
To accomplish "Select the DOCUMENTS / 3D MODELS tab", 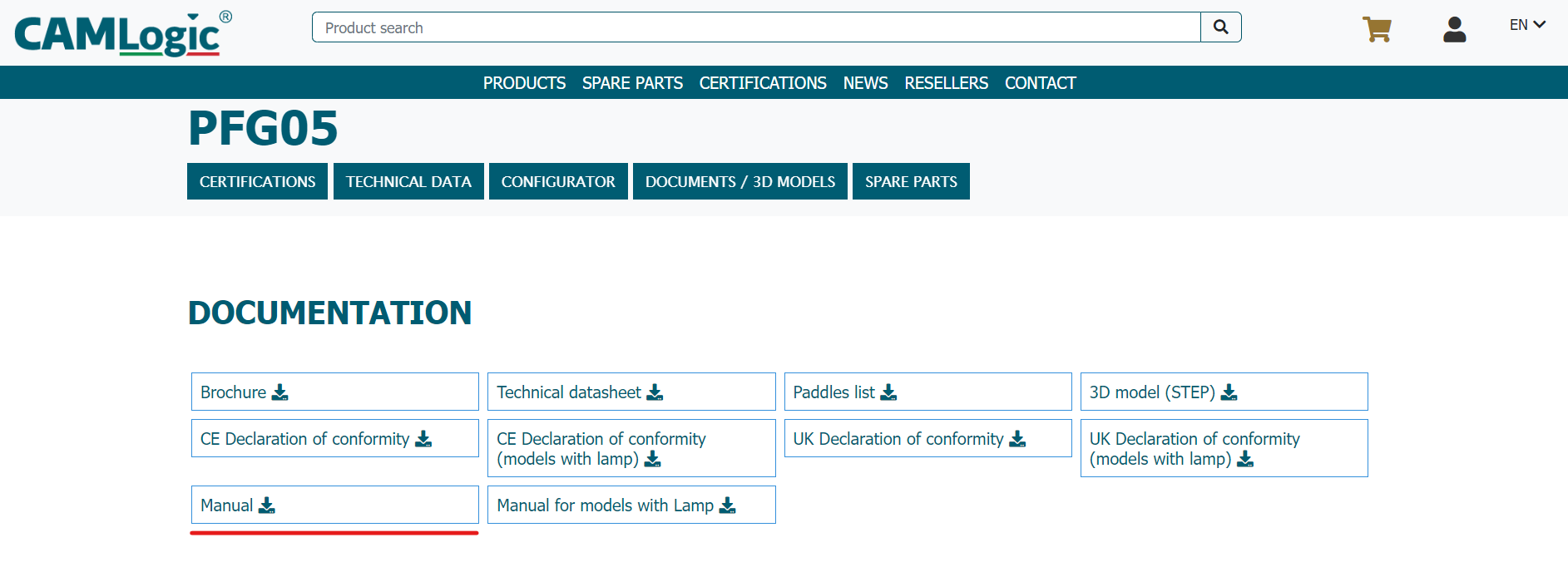I will [x=740, y=181].
